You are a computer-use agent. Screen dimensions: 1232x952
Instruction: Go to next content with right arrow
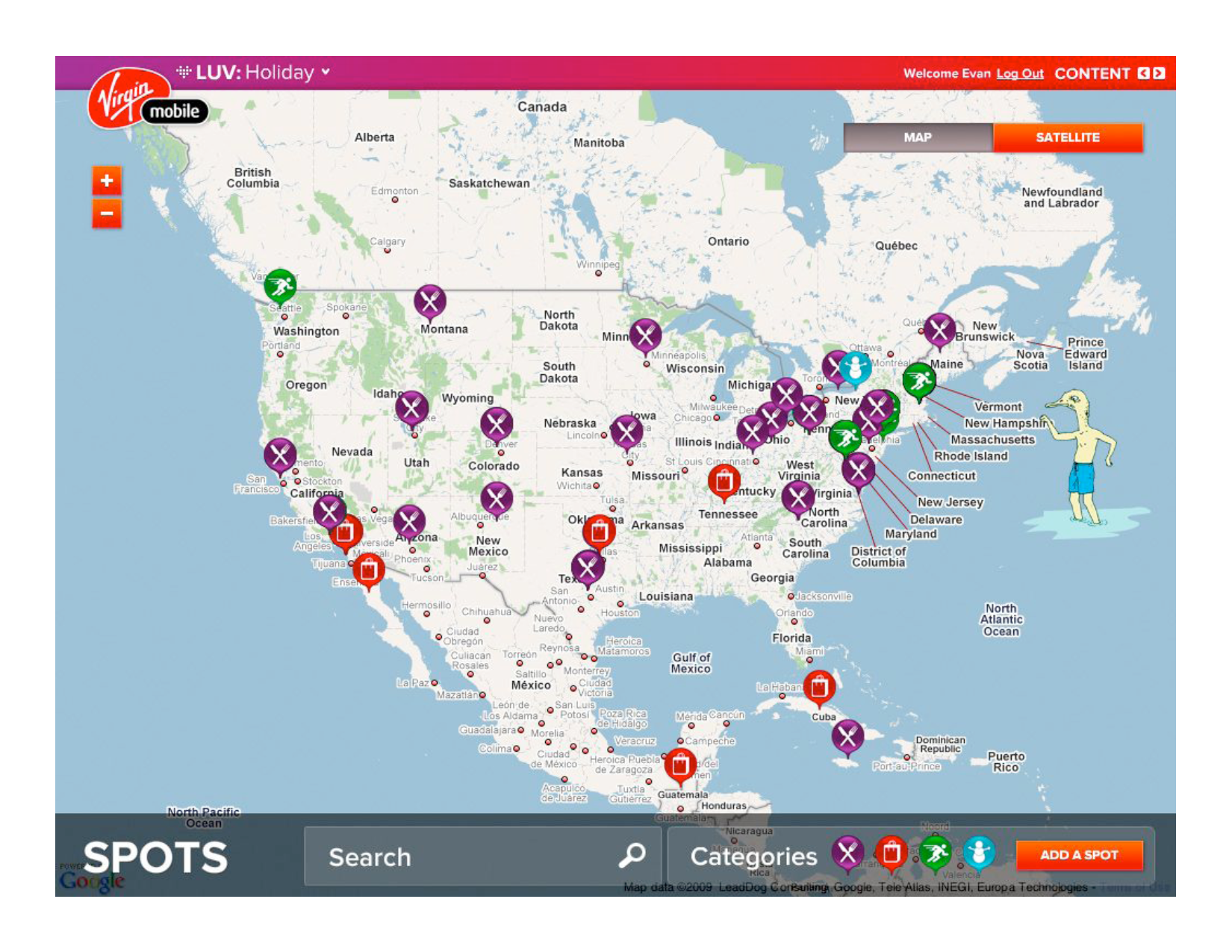pyautogui.click(x=1158, y=73)
